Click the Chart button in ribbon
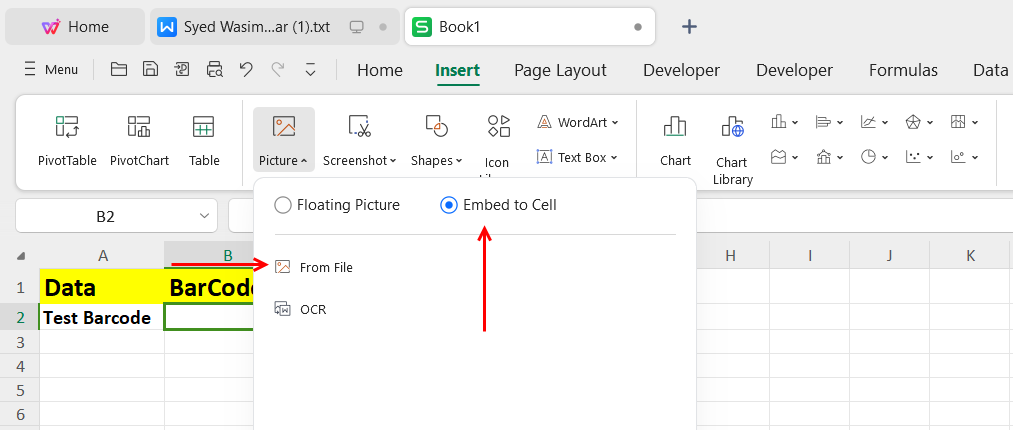This screenshot has width=1013, height=430. (x=675, y=128)
